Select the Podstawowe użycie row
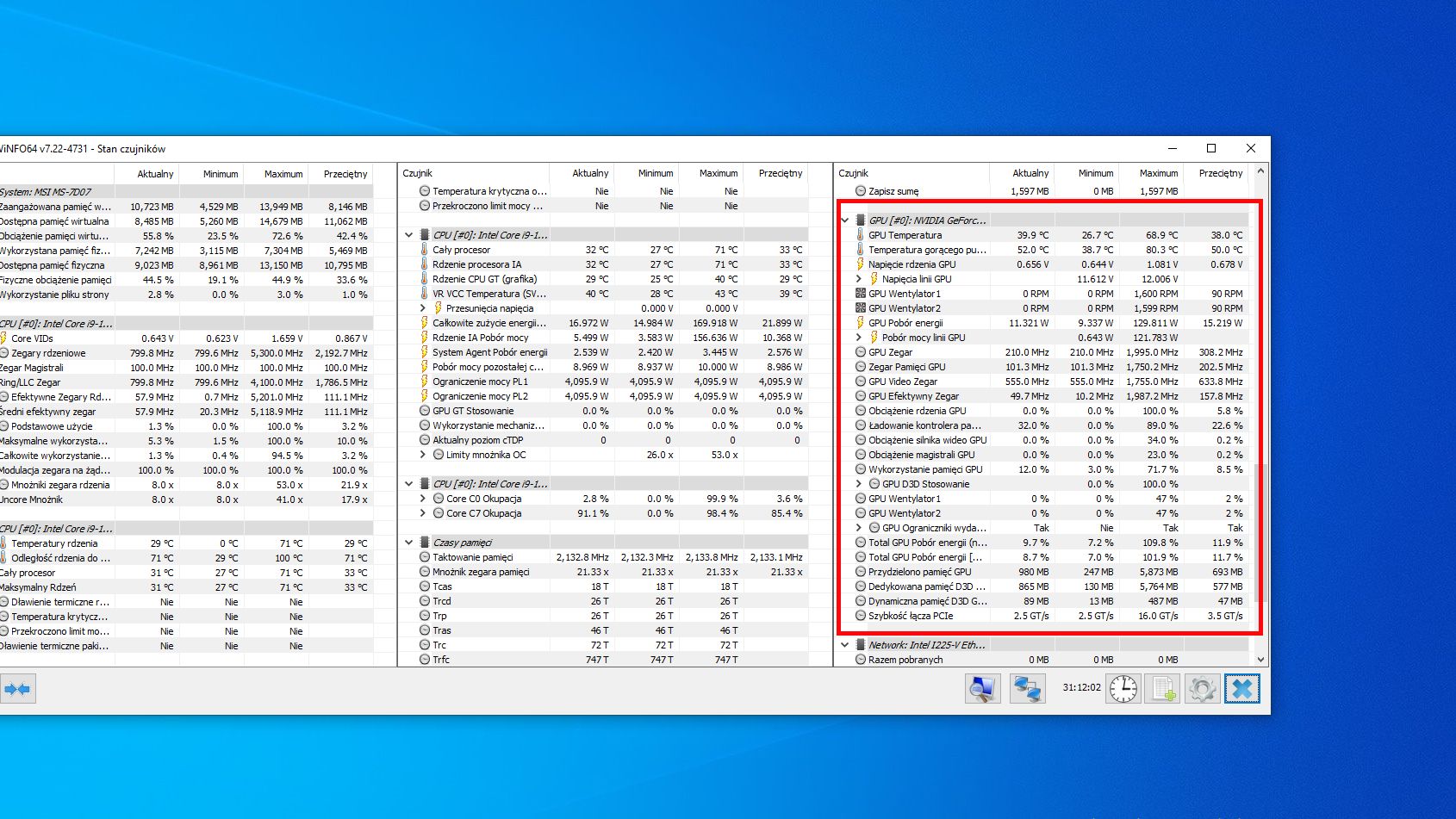This screenshot has width=1456, height=819. 186,426
